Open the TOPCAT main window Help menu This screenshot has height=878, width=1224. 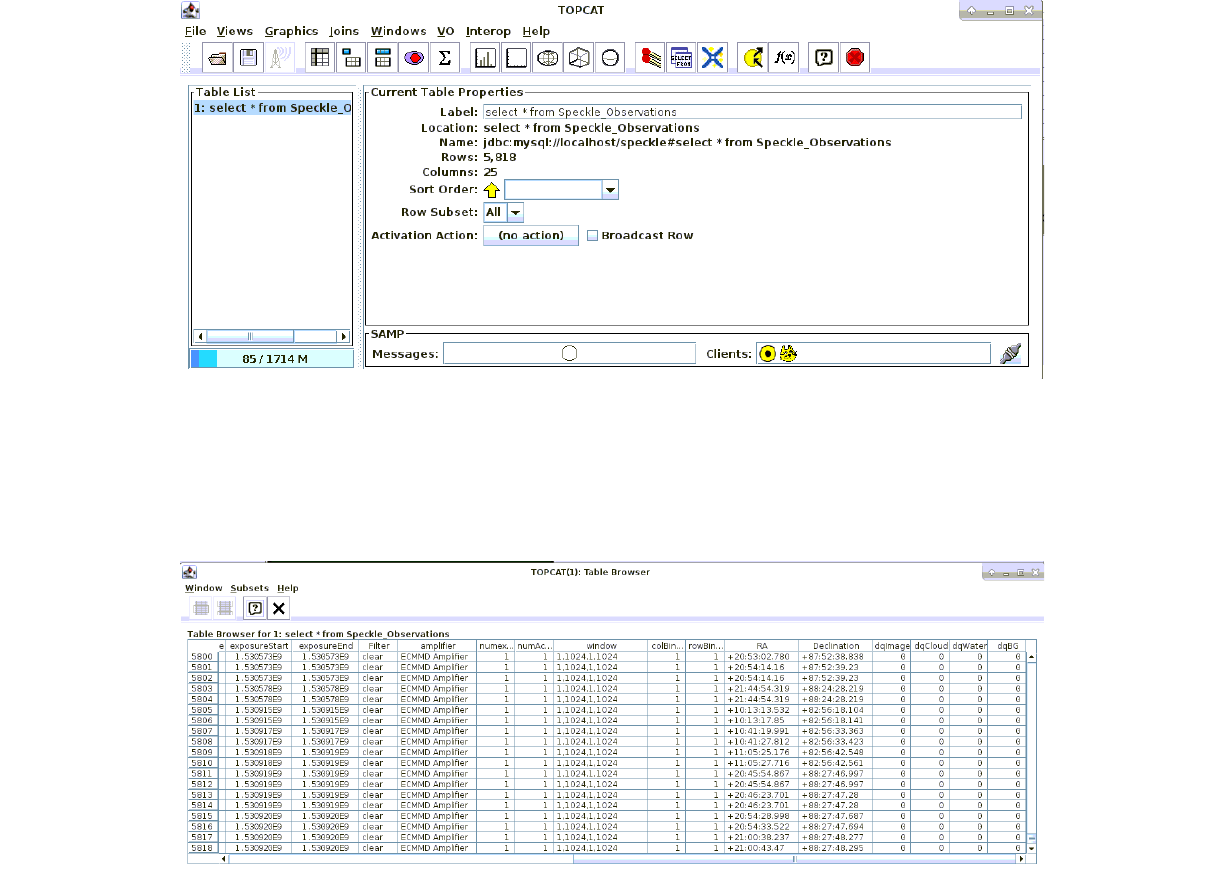click(536, 31)
